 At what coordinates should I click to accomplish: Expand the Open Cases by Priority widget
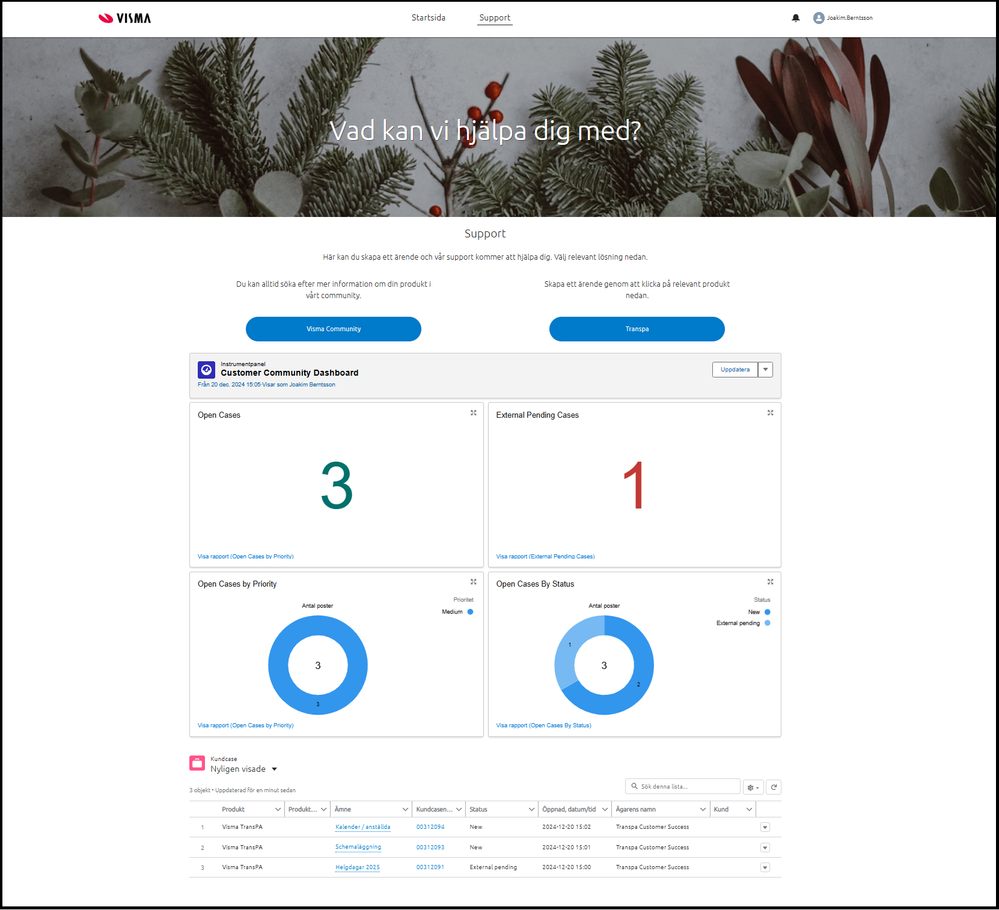[x=473, y=582]
